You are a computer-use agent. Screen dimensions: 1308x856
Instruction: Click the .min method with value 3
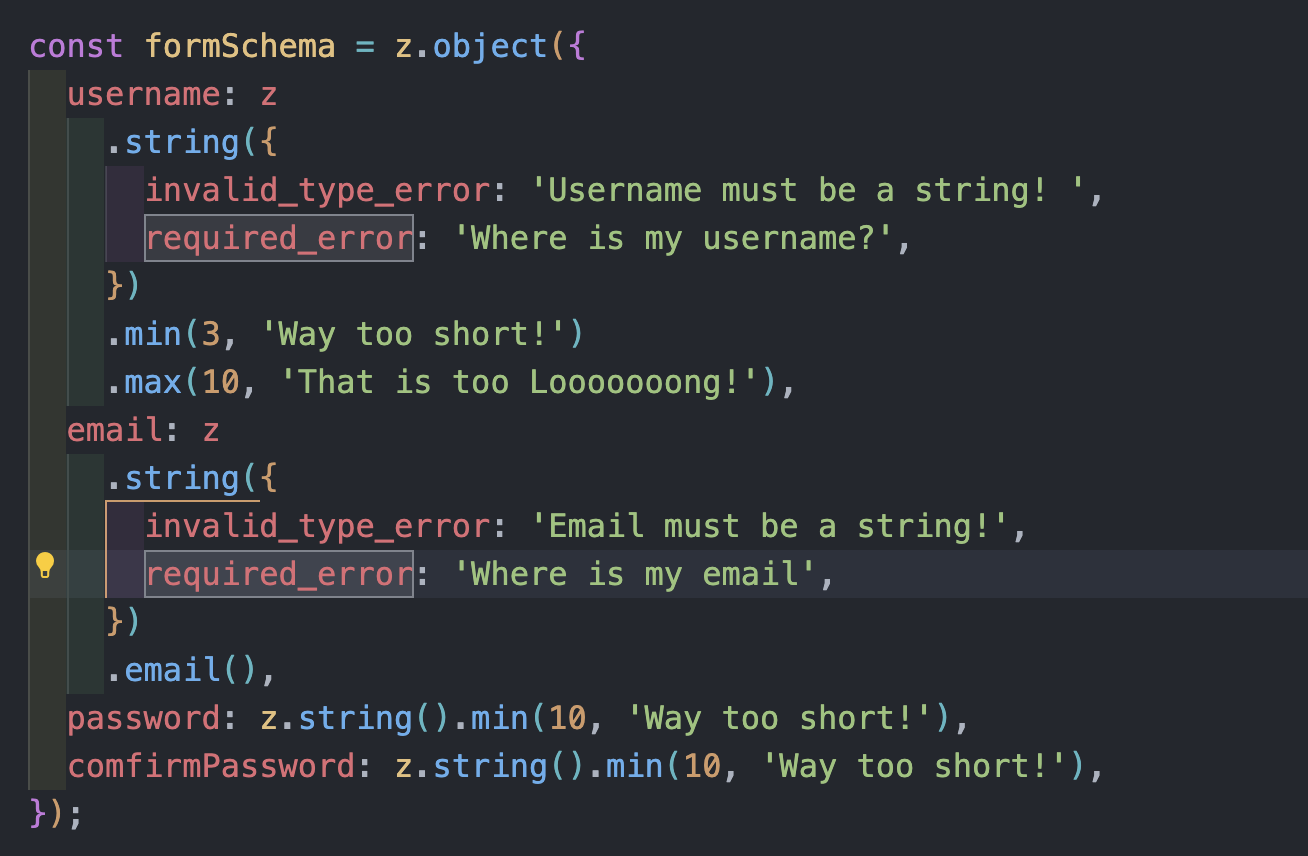[x=154, y=335]
